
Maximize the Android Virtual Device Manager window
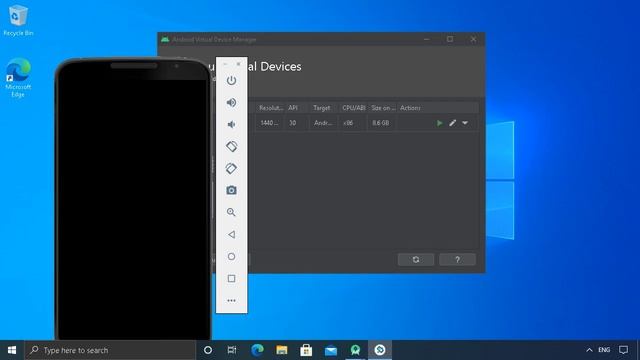[450, 39]
